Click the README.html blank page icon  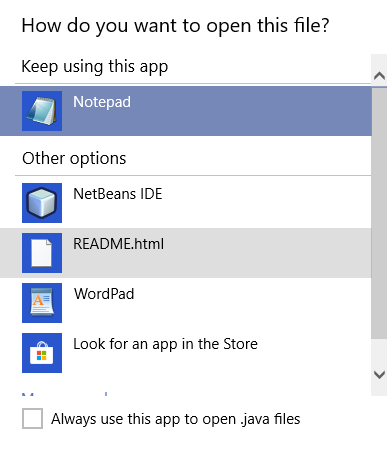coord(42,253)
